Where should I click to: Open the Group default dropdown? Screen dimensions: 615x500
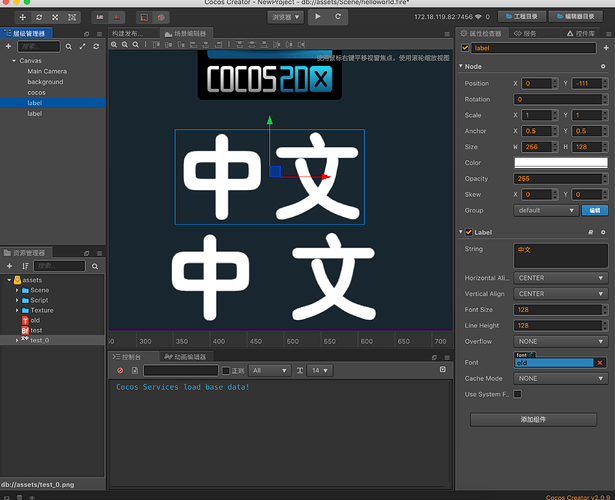point(546,211)
